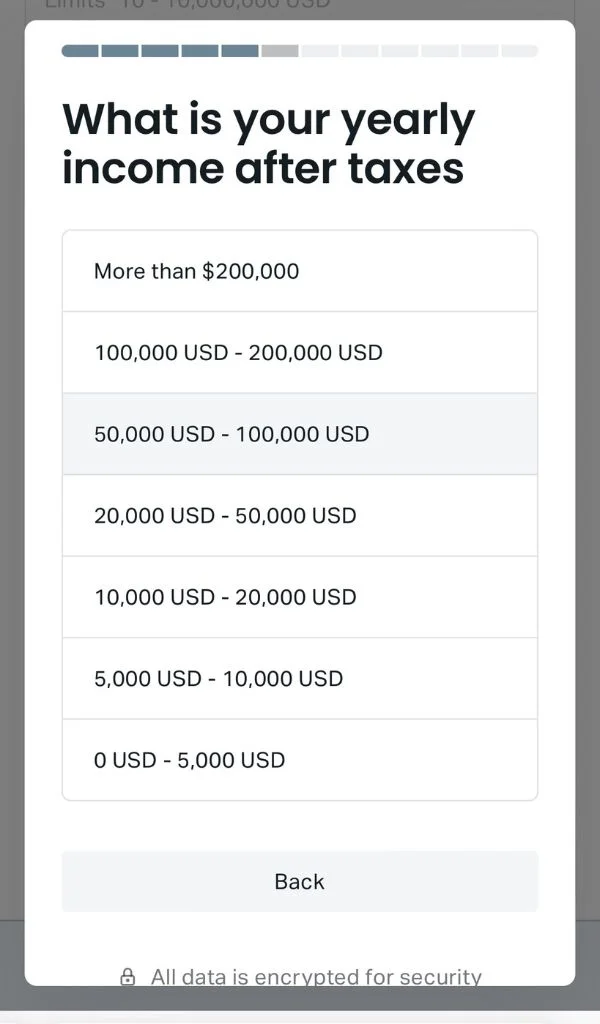The image size is (600, 1024).
Task: Click the third completed progress segment
Action: tap(160, 51)
